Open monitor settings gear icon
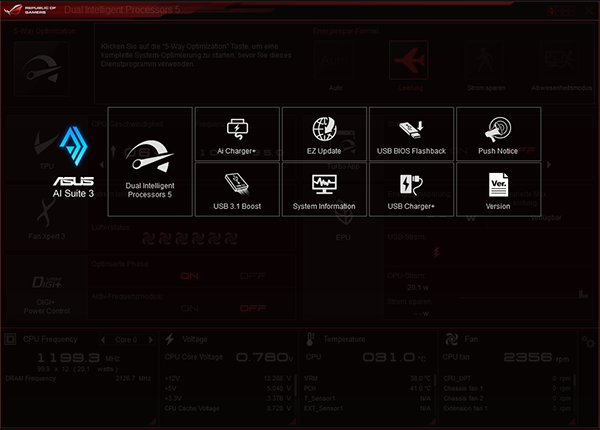 tap(588, 342)
